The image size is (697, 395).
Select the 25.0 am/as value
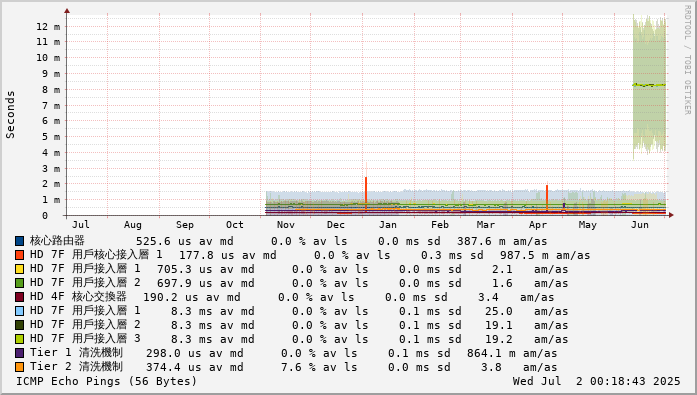[526, 311]
